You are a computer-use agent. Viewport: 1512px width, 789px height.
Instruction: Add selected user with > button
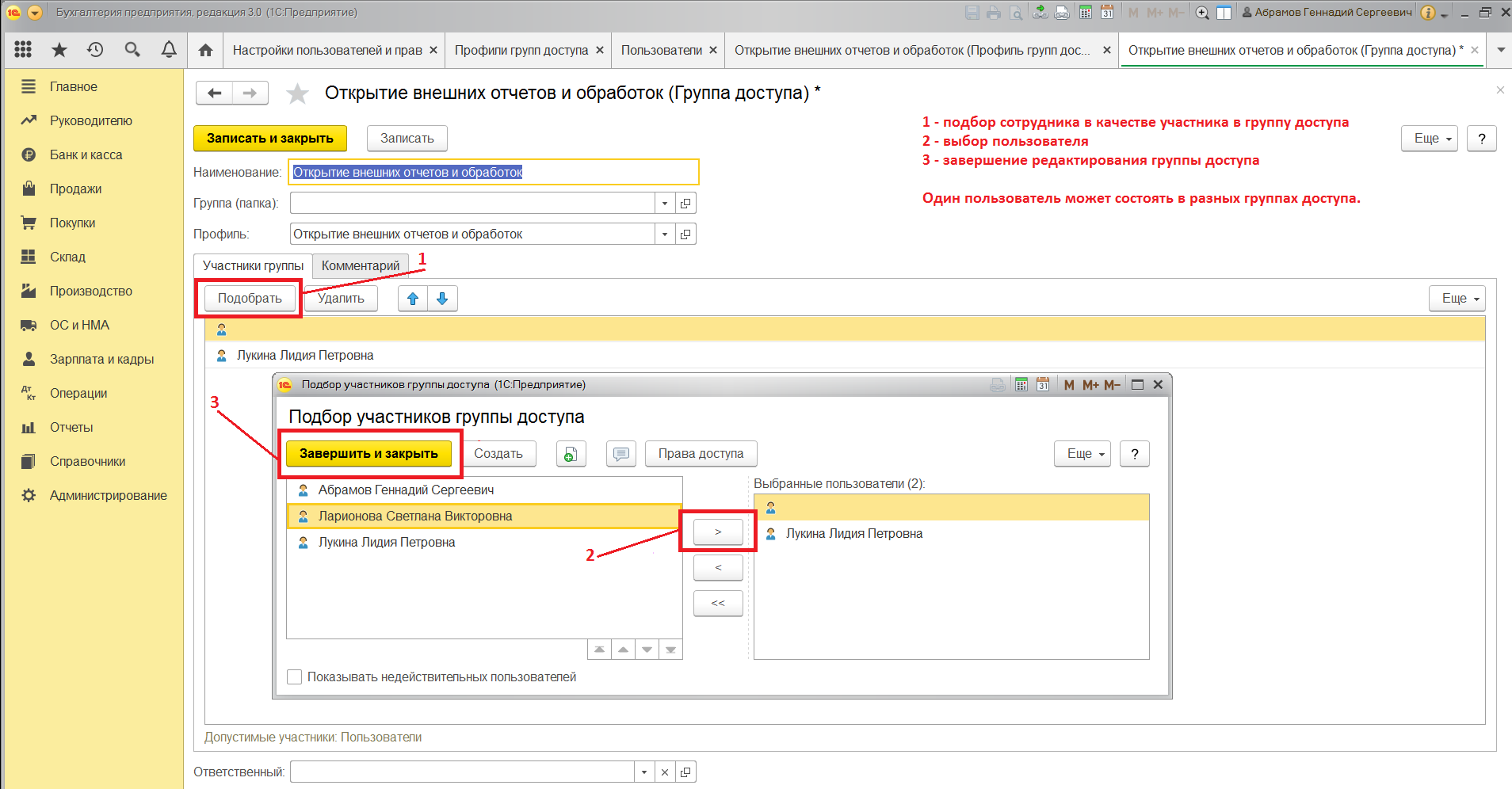[x=718, y=532]
